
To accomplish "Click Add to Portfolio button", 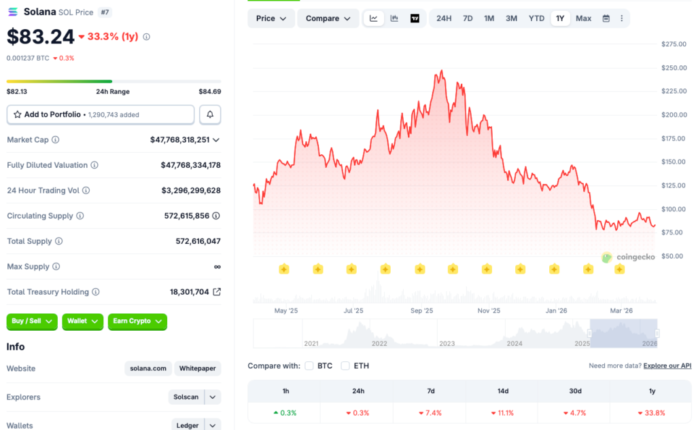I will tap(100, 114).
